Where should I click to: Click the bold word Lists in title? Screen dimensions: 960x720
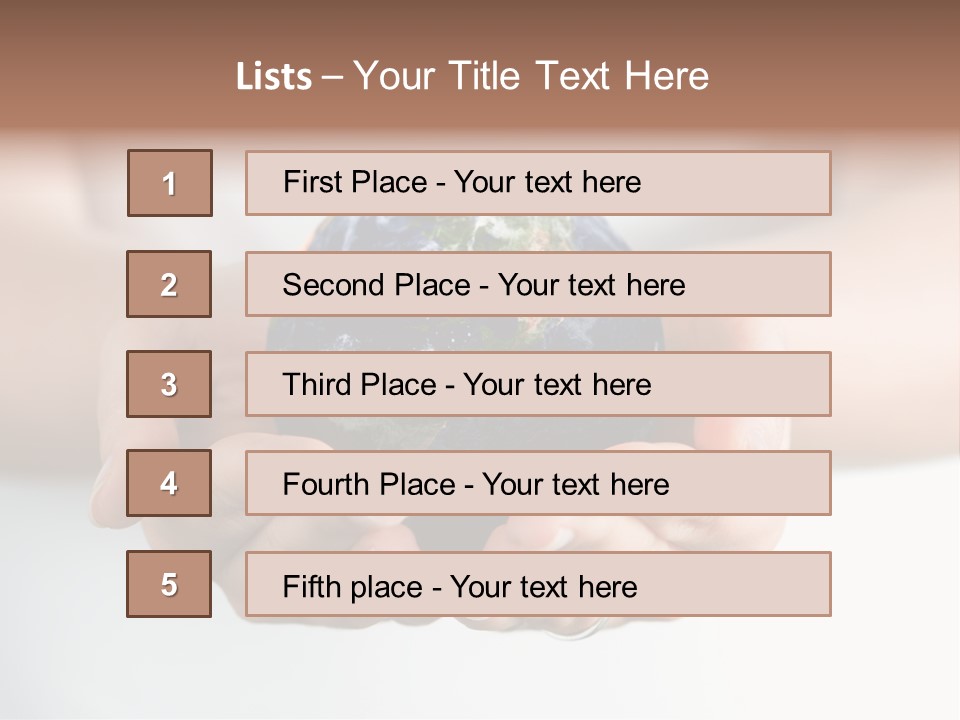pyautogui.click(x=274, y=77)
